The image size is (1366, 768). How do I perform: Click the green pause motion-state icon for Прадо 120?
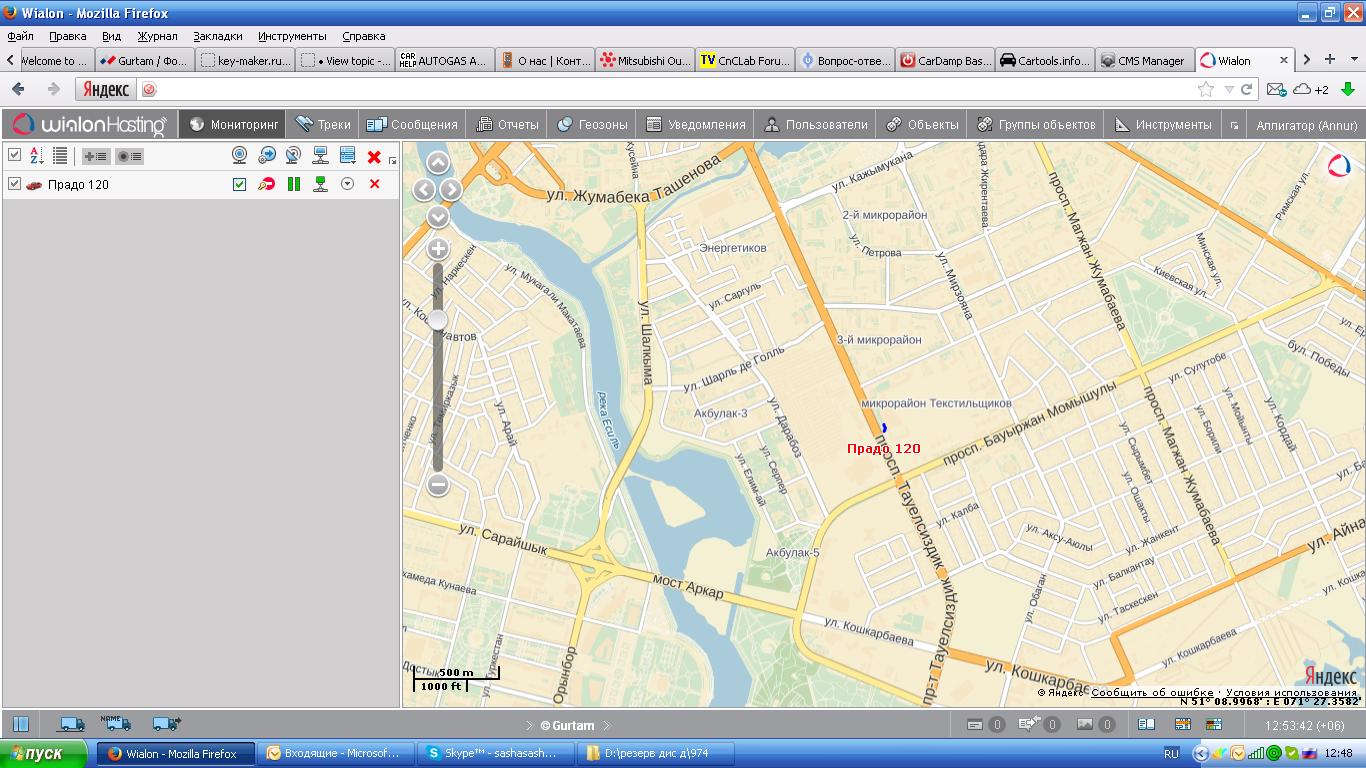click(294, 184)
